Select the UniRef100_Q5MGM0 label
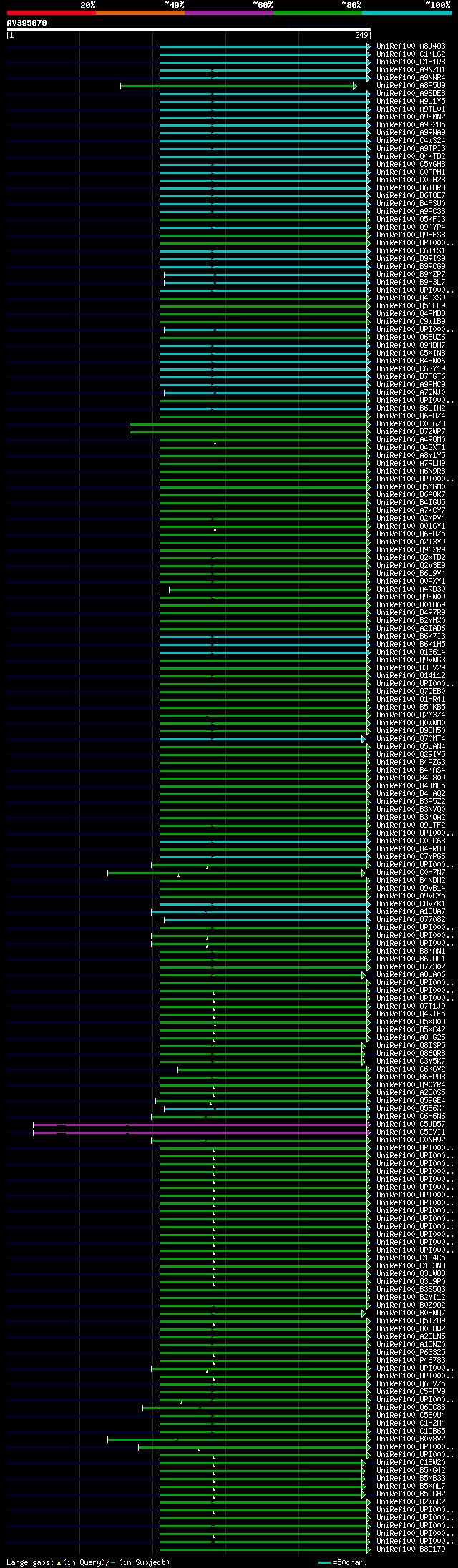The height and width of the screenshot is (1568, 458). (411, 486)
